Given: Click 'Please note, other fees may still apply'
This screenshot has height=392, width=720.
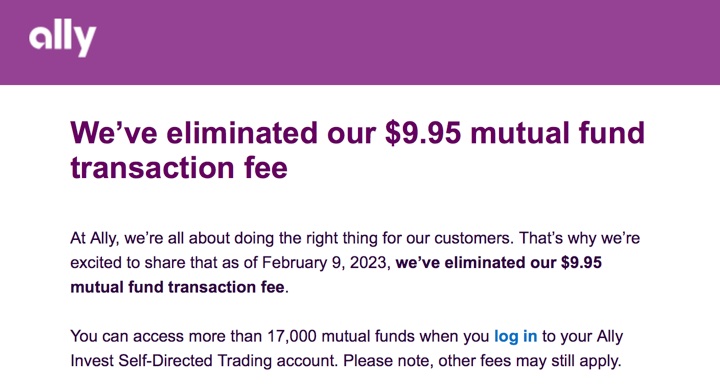Looking at the screenshot, I should [x=482, y=361].
